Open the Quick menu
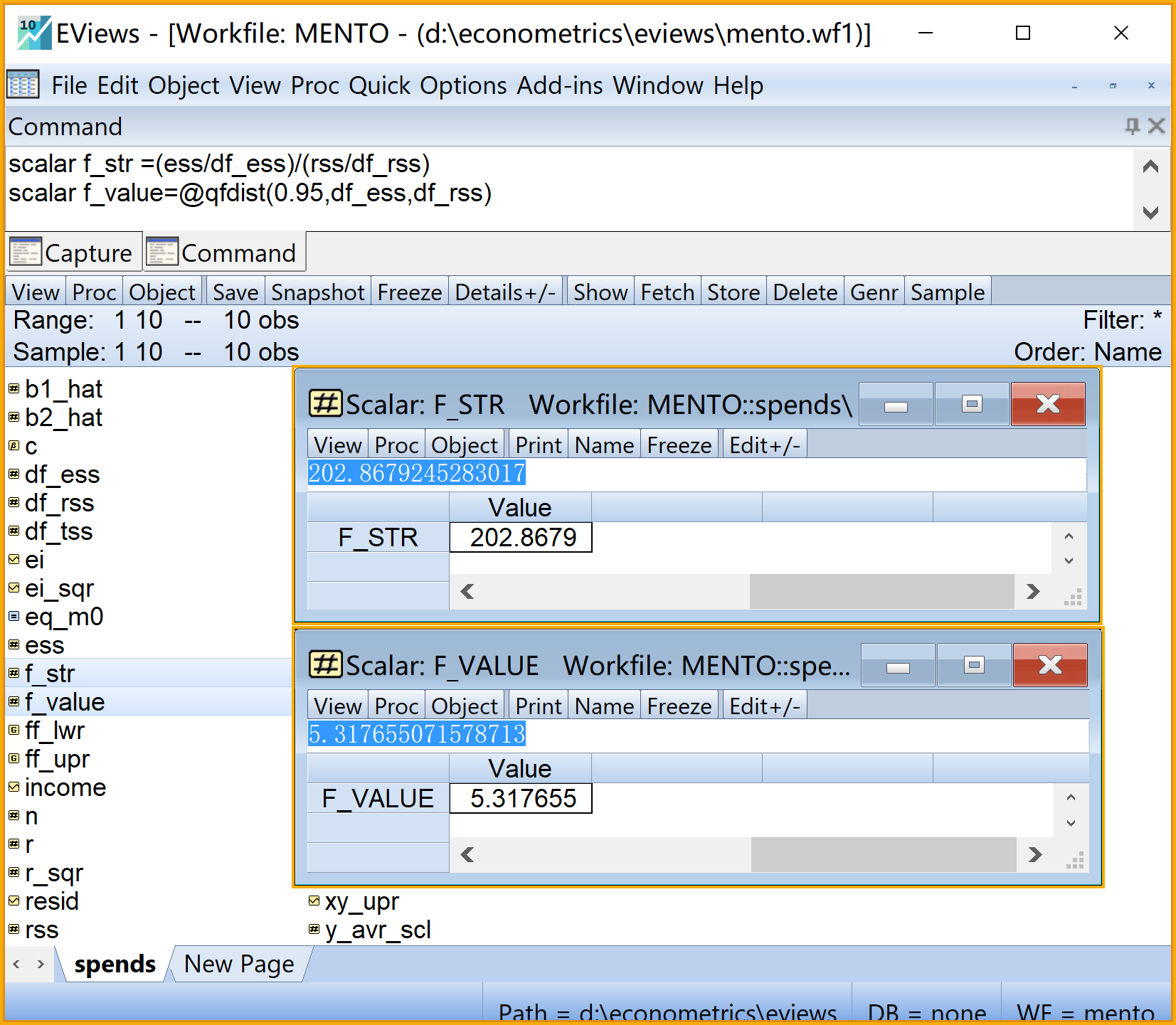Screen dimensions: 1176x1025 pos(379,85)
